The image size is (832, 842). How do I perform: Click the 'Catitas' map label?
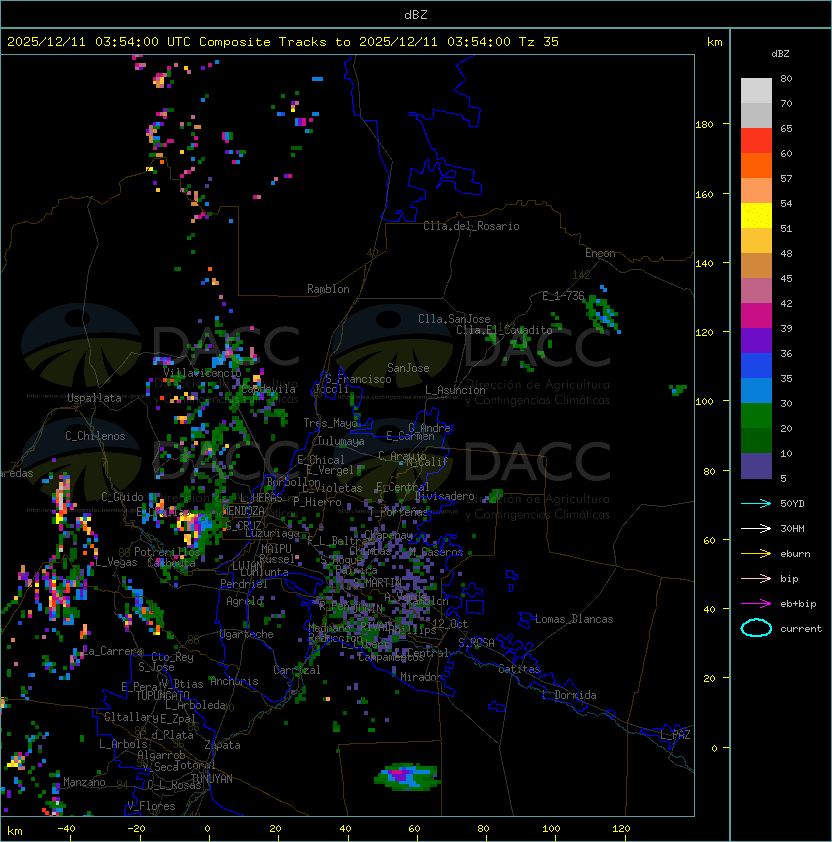point(519,669)
